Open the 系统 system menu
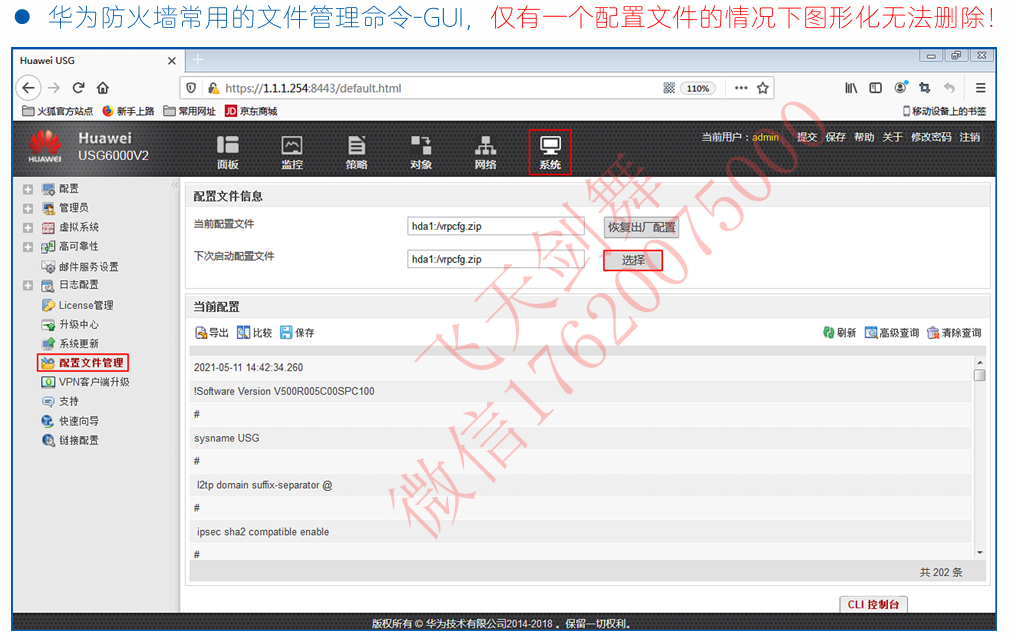1017x639 pixels. point(550,152)
